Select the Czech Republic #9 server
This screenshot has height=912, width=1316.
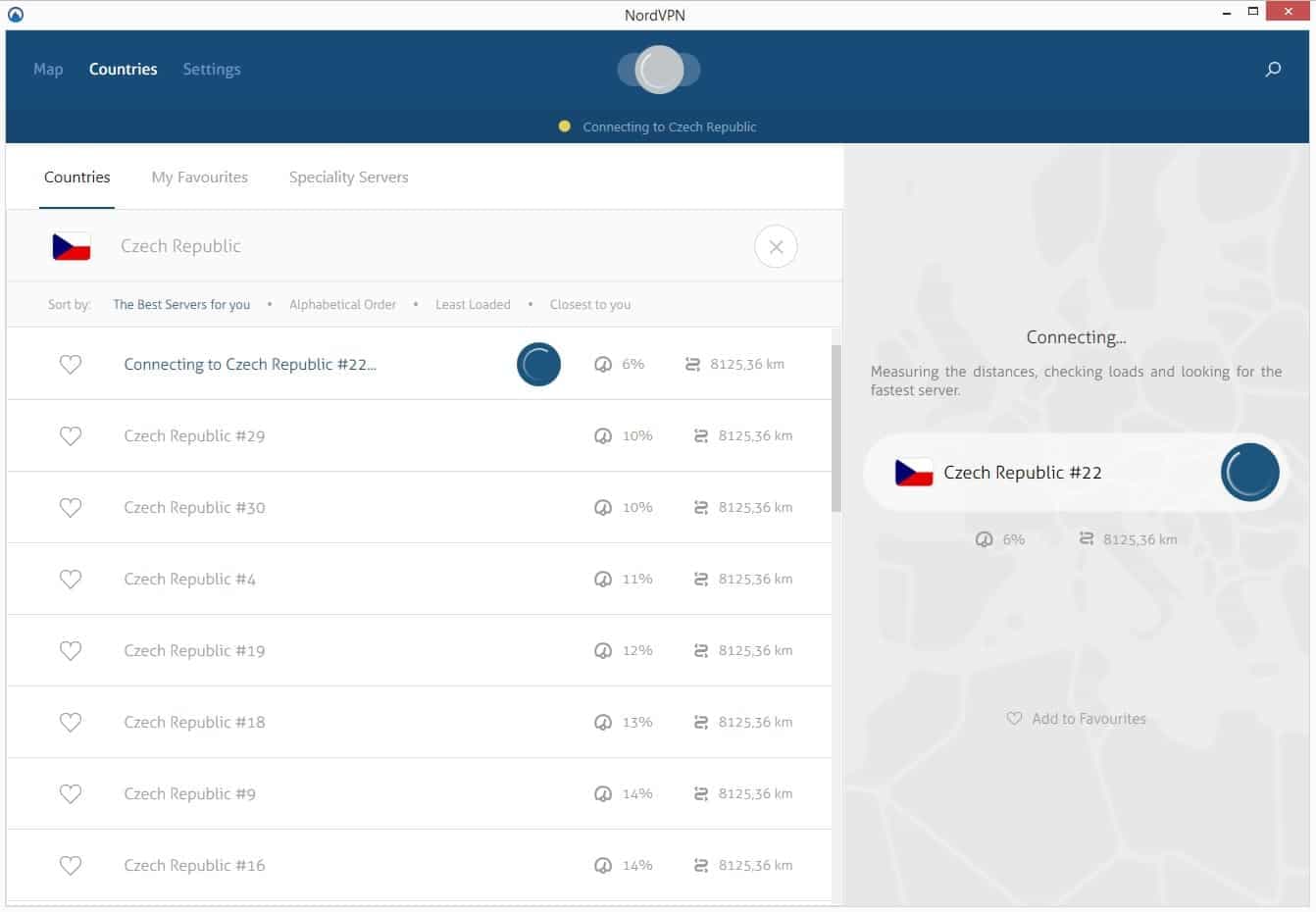click(419, 793)
